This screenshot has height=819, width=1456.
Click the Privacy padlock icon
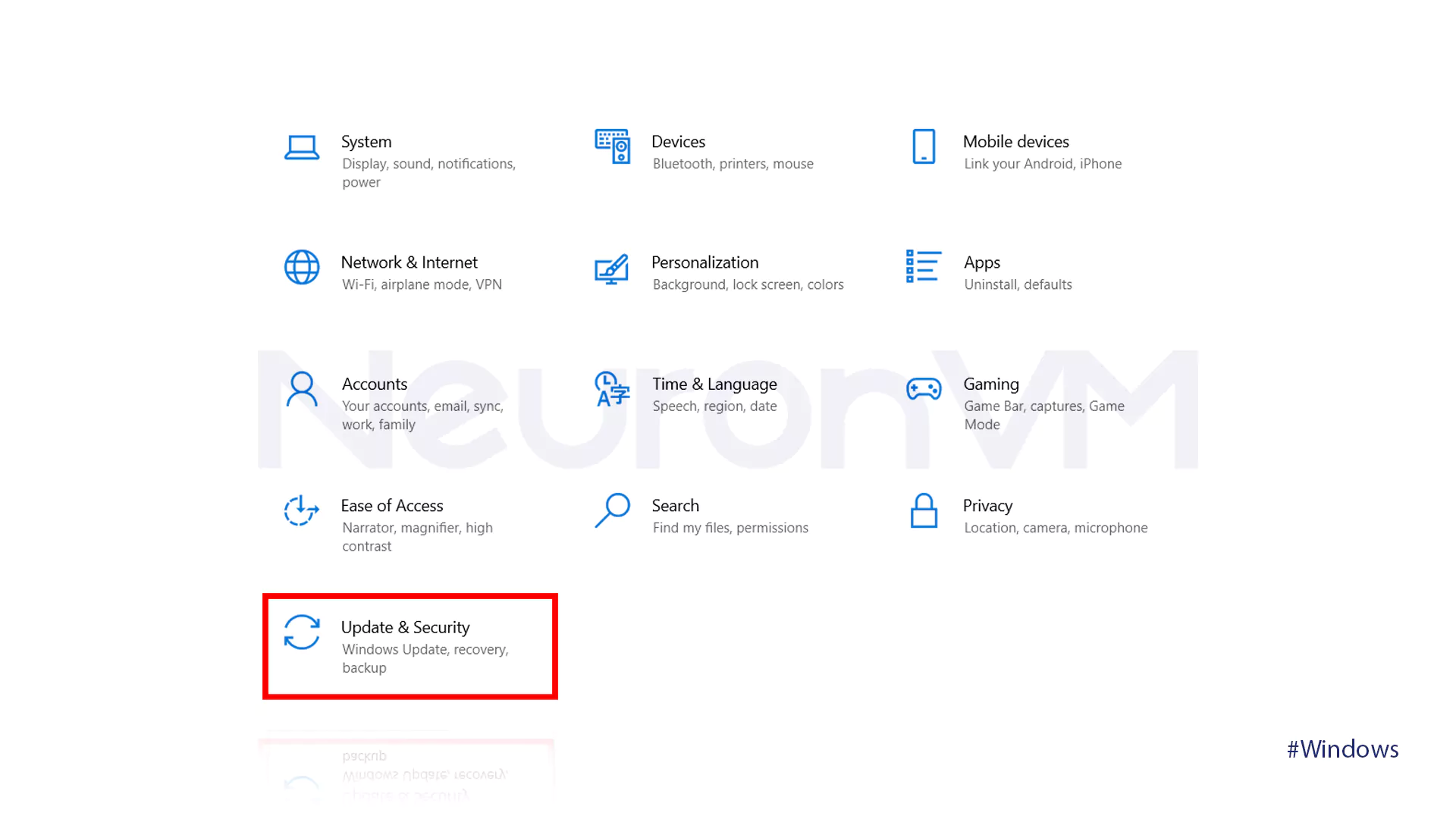click(924, 510)
